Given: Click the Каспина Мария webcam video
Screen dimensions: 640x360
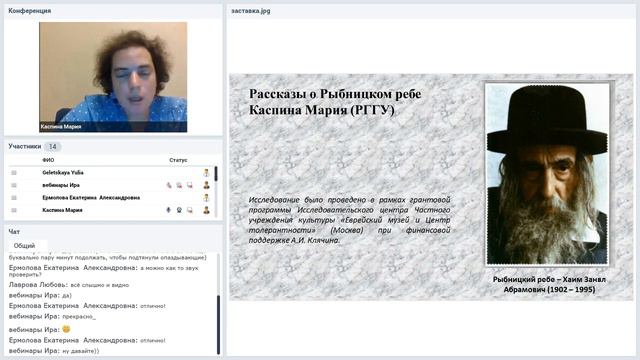Looking at the screenshot, I should [x=113, y=77].
